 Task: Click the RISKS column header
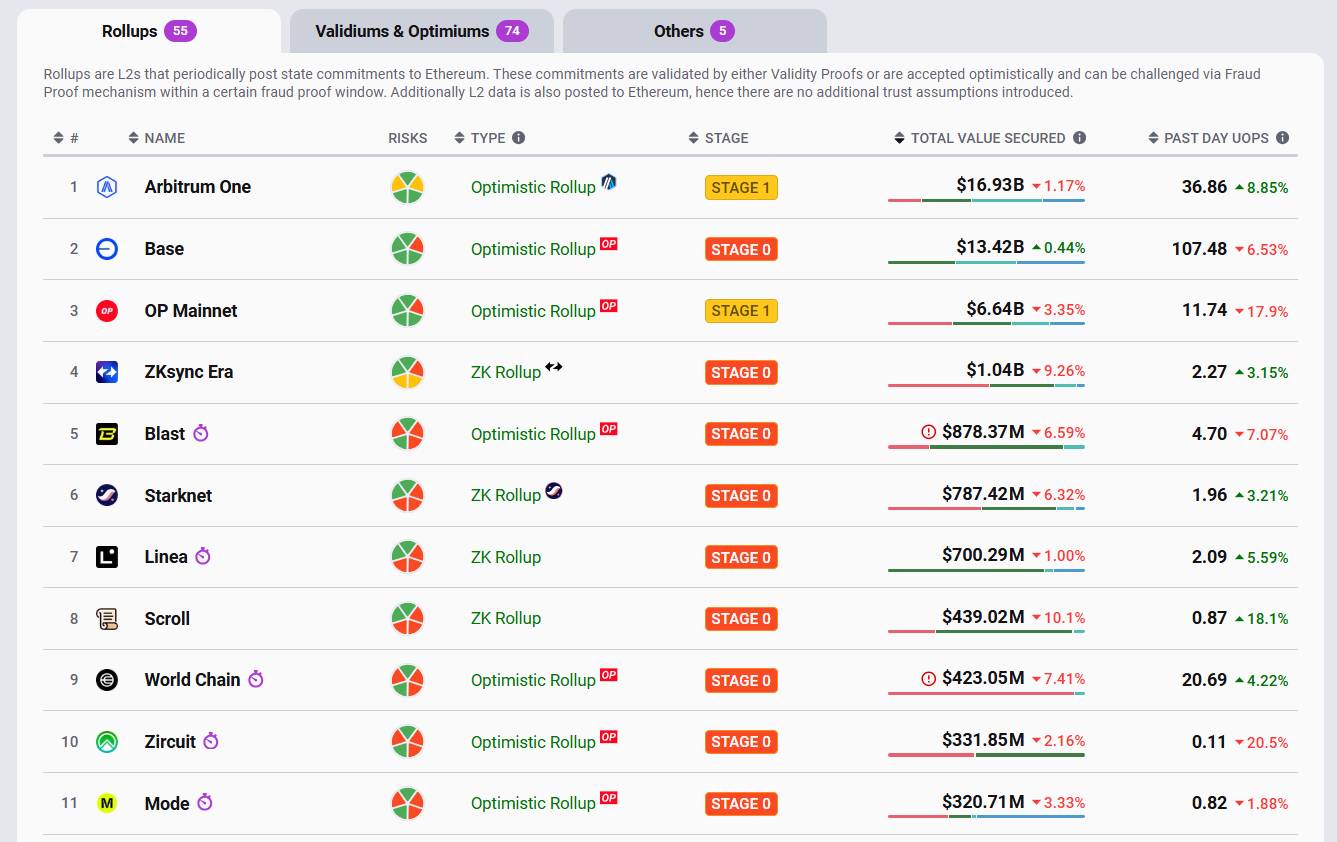click(408, 138)
